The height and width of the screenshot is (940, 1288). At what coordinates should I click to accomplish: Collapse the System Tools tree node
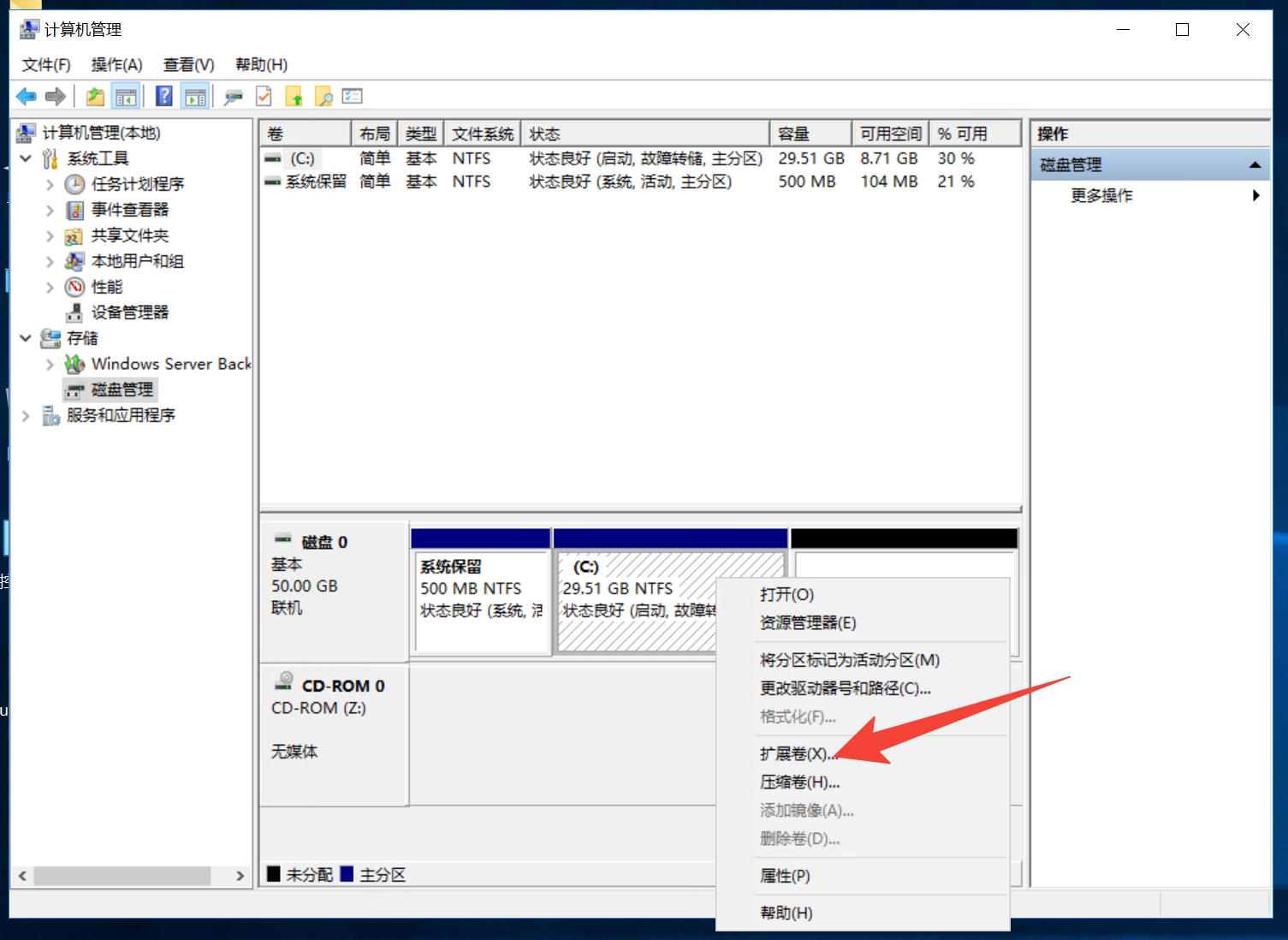[x=26, y=158]
